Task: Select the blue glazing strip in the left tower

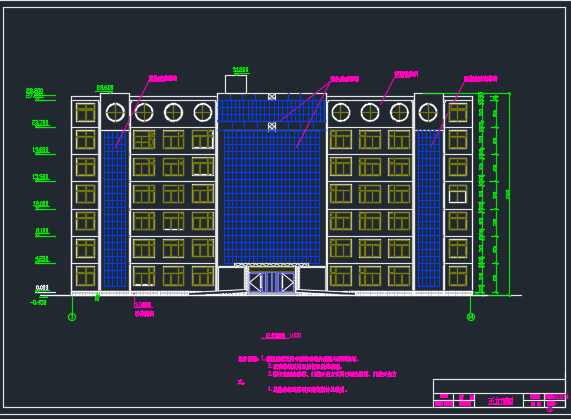Action: click(115, 209)
